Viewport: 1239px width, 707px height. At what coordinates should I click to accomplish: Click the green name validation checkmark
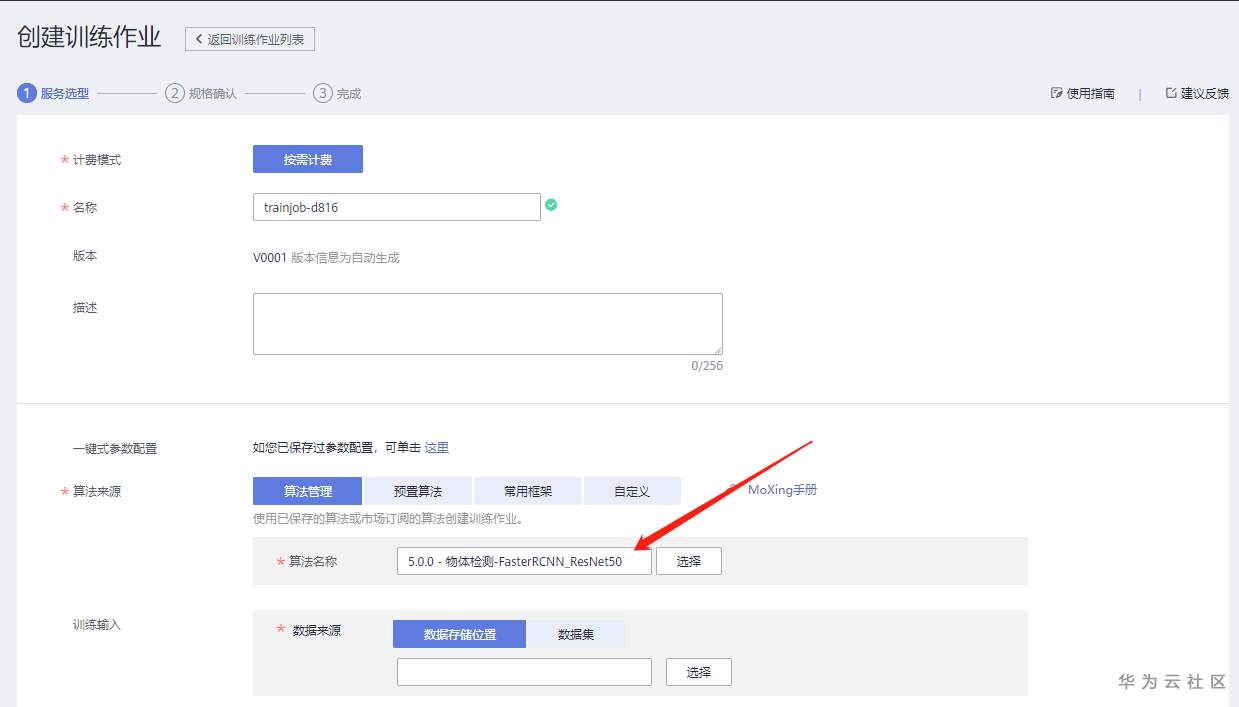[x=551, y=205]
